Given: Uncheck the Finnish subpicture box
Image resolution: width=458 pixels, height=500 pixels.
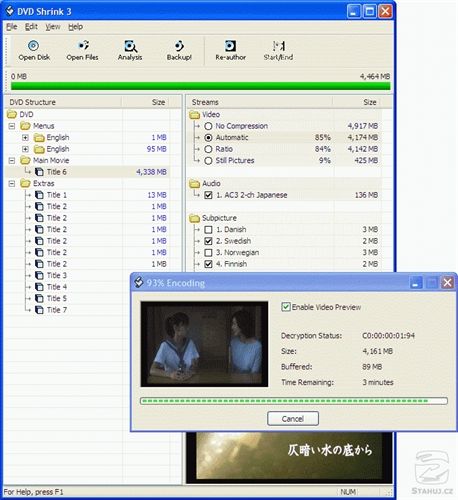Looking at the screenshot, I should tap(208, 264).
